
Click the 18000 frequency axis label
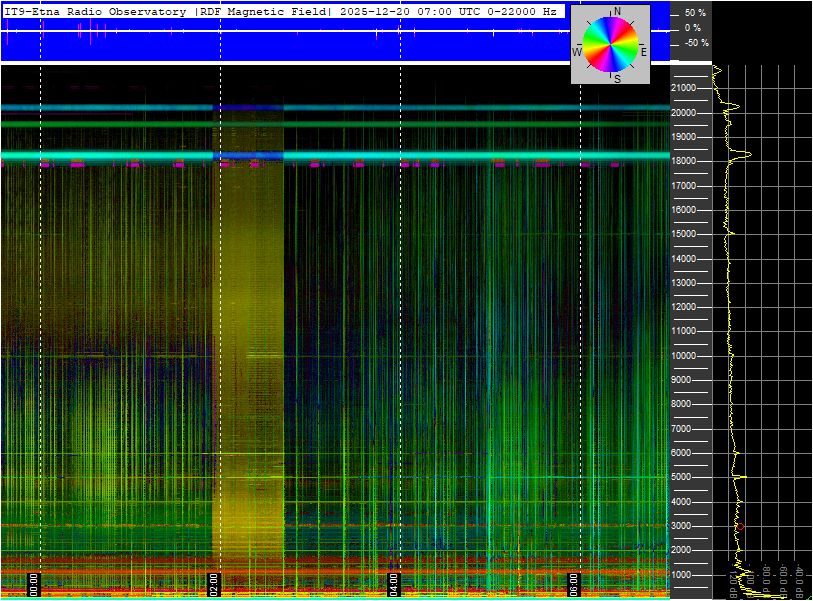683,161
